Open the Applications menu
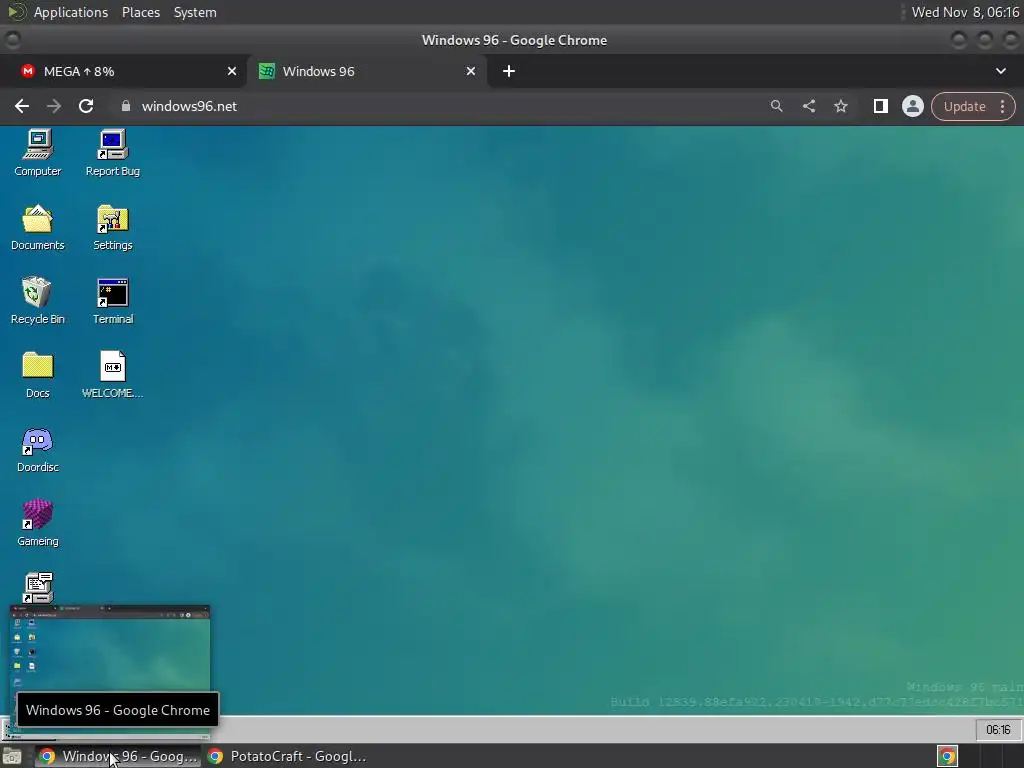This screenshot has width=1024, height=768. [71, 12]
